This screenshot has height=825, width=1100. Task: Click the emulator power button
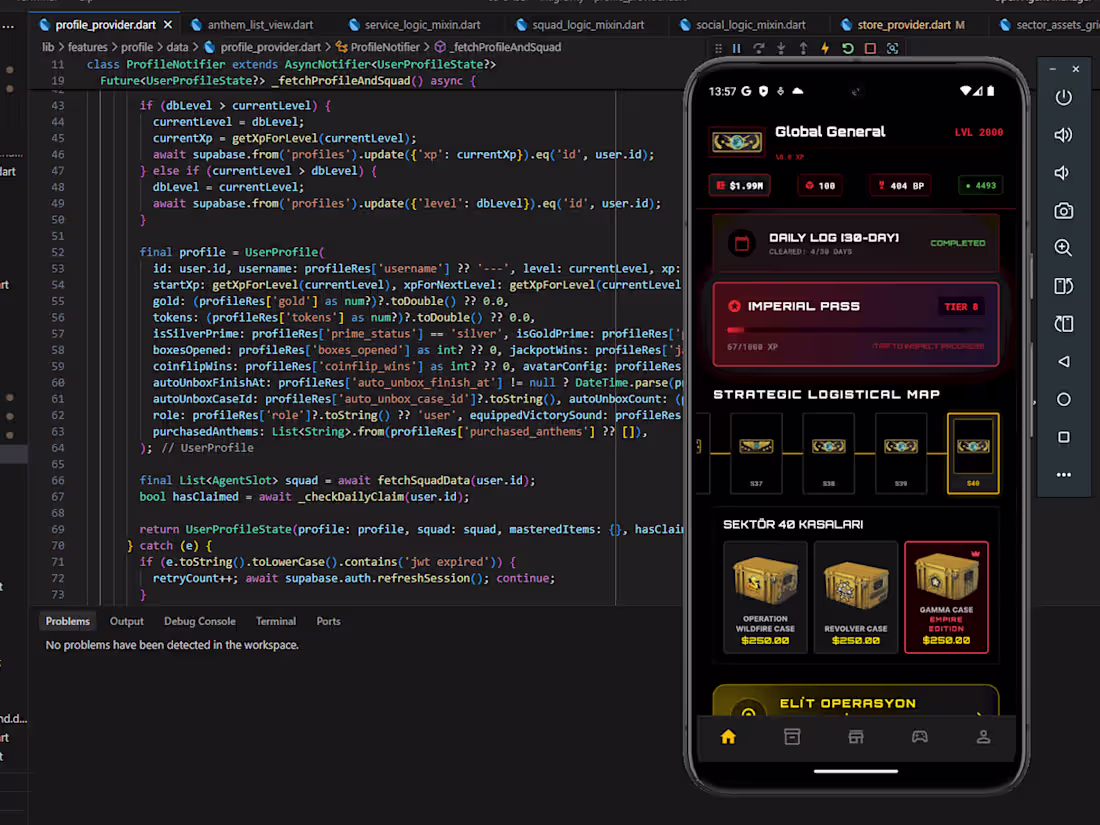1064,97
